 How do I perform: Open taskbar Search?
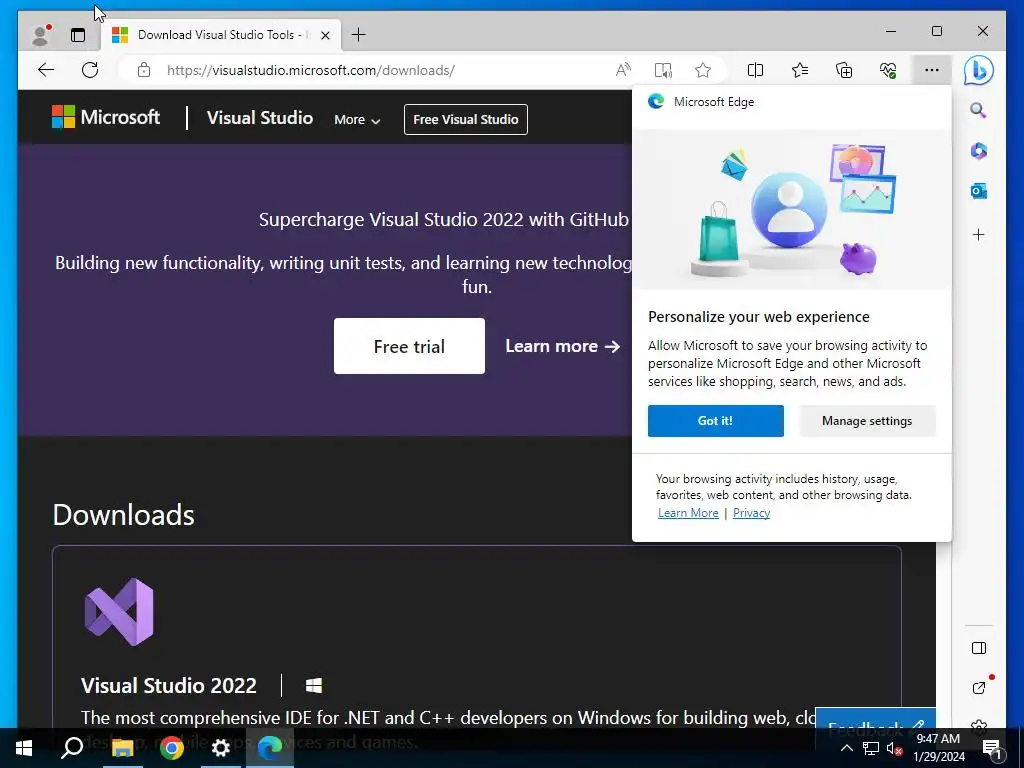(x=72, y=748)
